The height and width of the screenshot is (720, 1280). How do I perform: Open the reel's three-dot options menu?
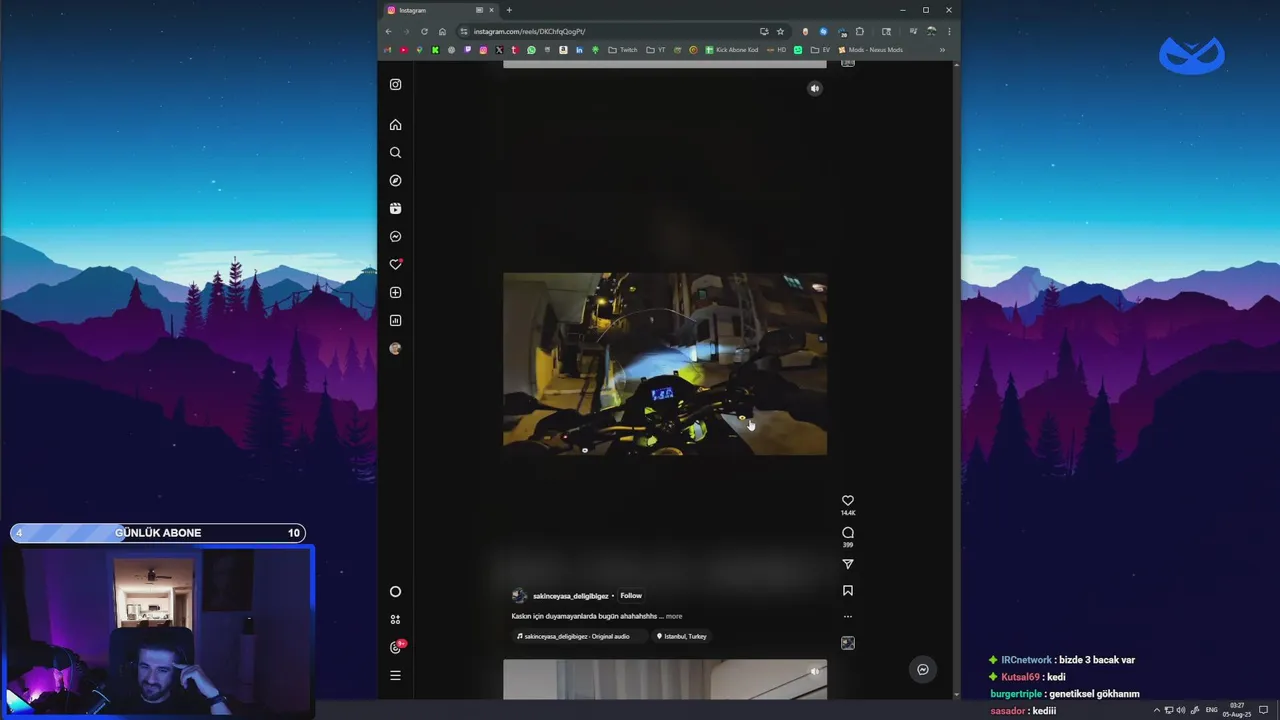point(847,617)
